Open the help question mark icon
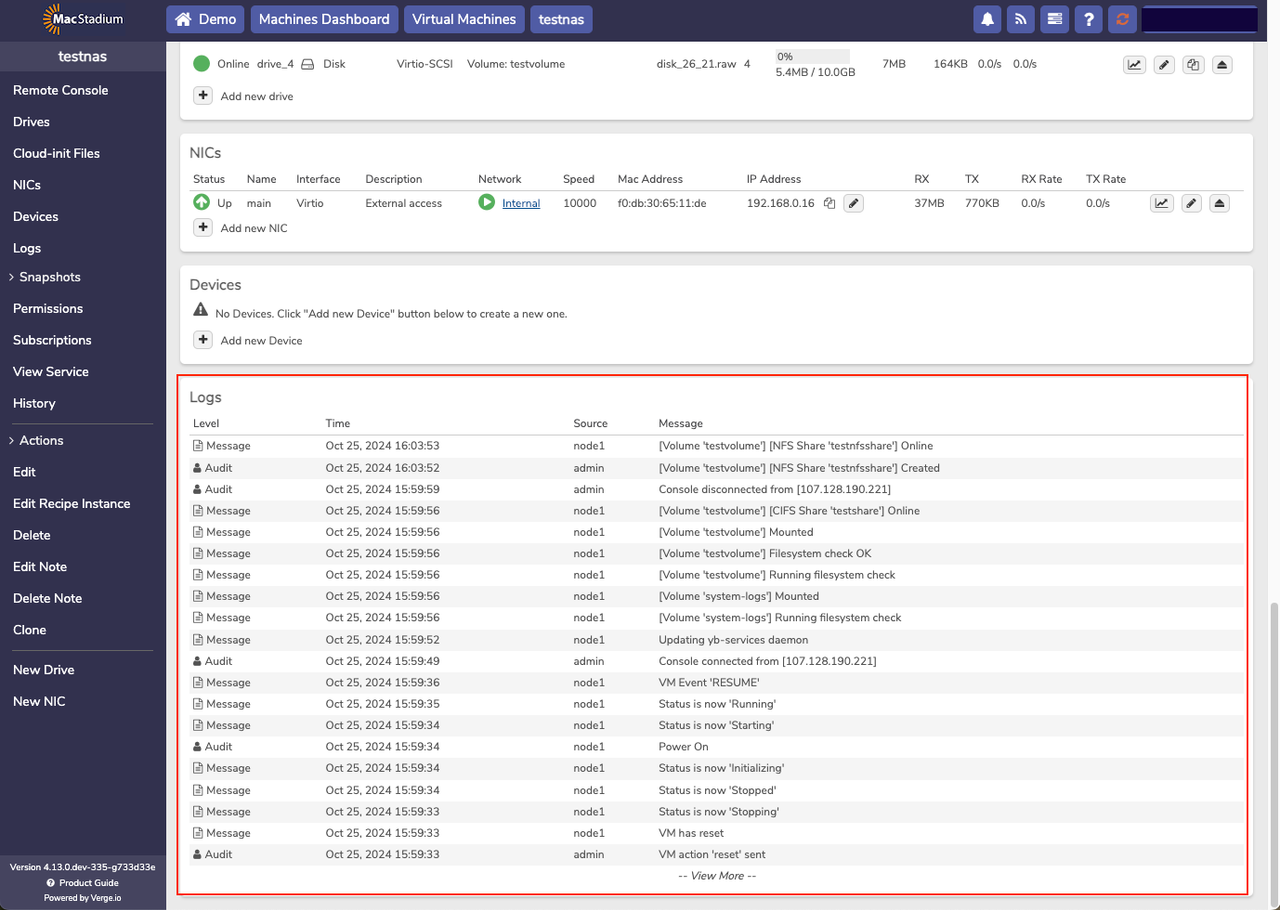The width and height of the screenshot is (1280, 910). [1089, 19]
